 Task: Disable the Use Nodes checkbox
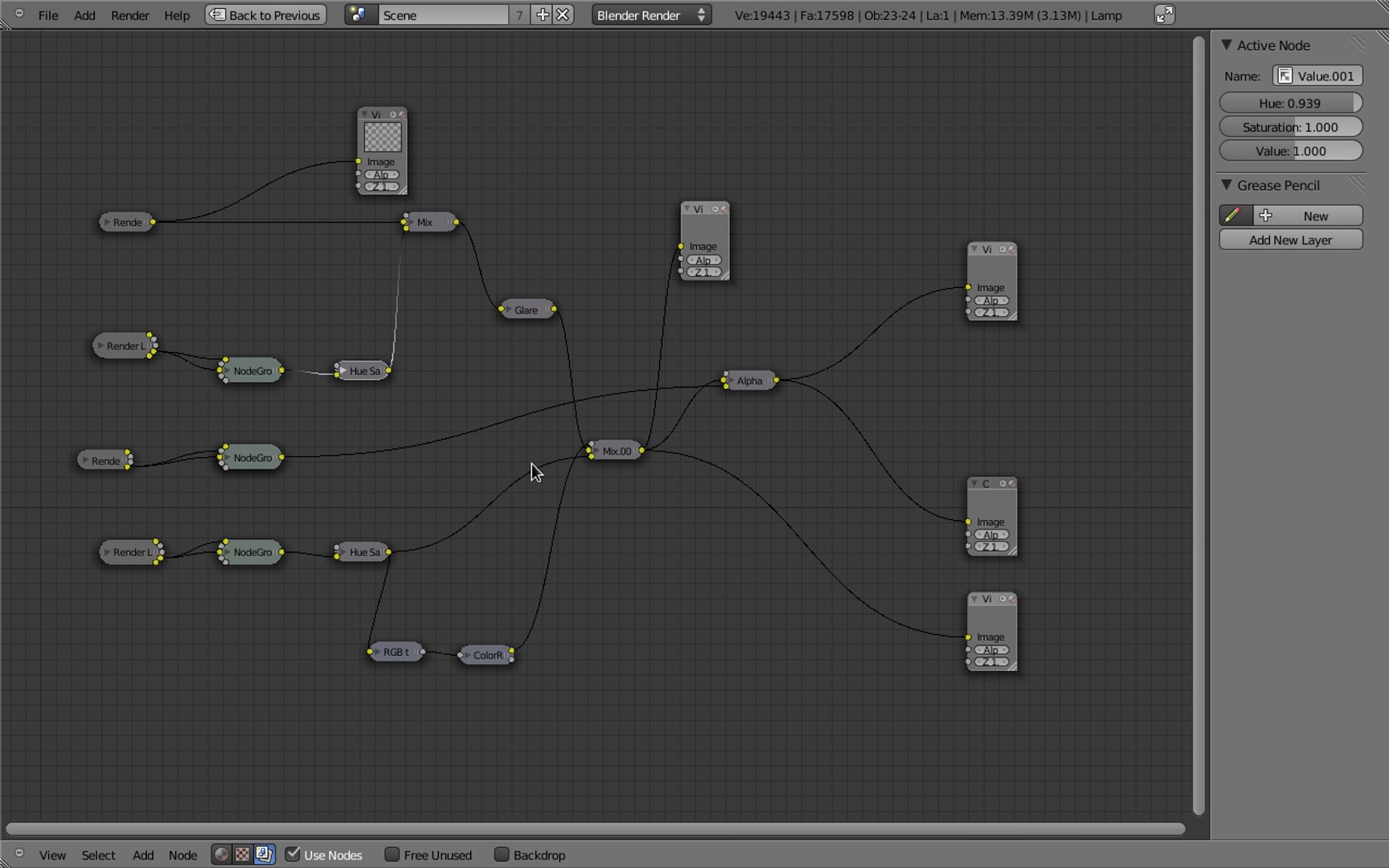(x=293, y=854)
